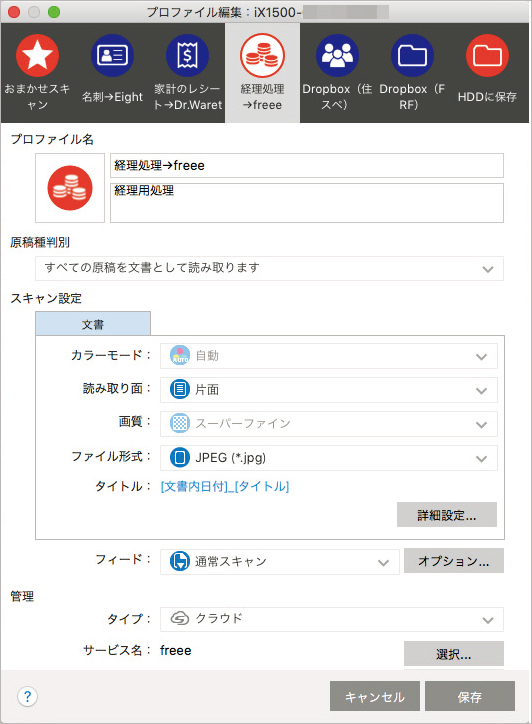Select the 経理処理→freee coins profile icon
The image size is (532, 724).
point(262,55)
